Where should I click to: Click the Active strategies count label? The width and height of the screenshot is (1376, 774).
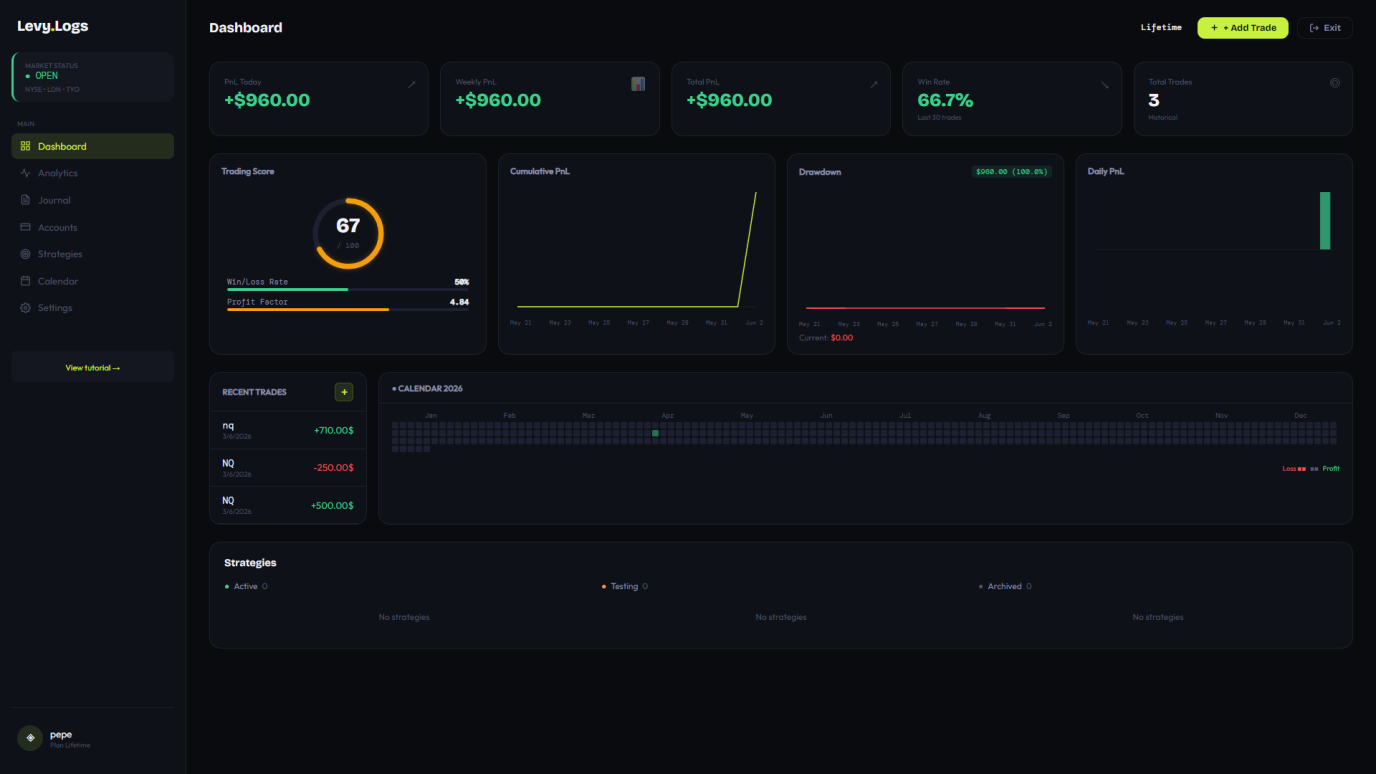click(x=246, y=586)
